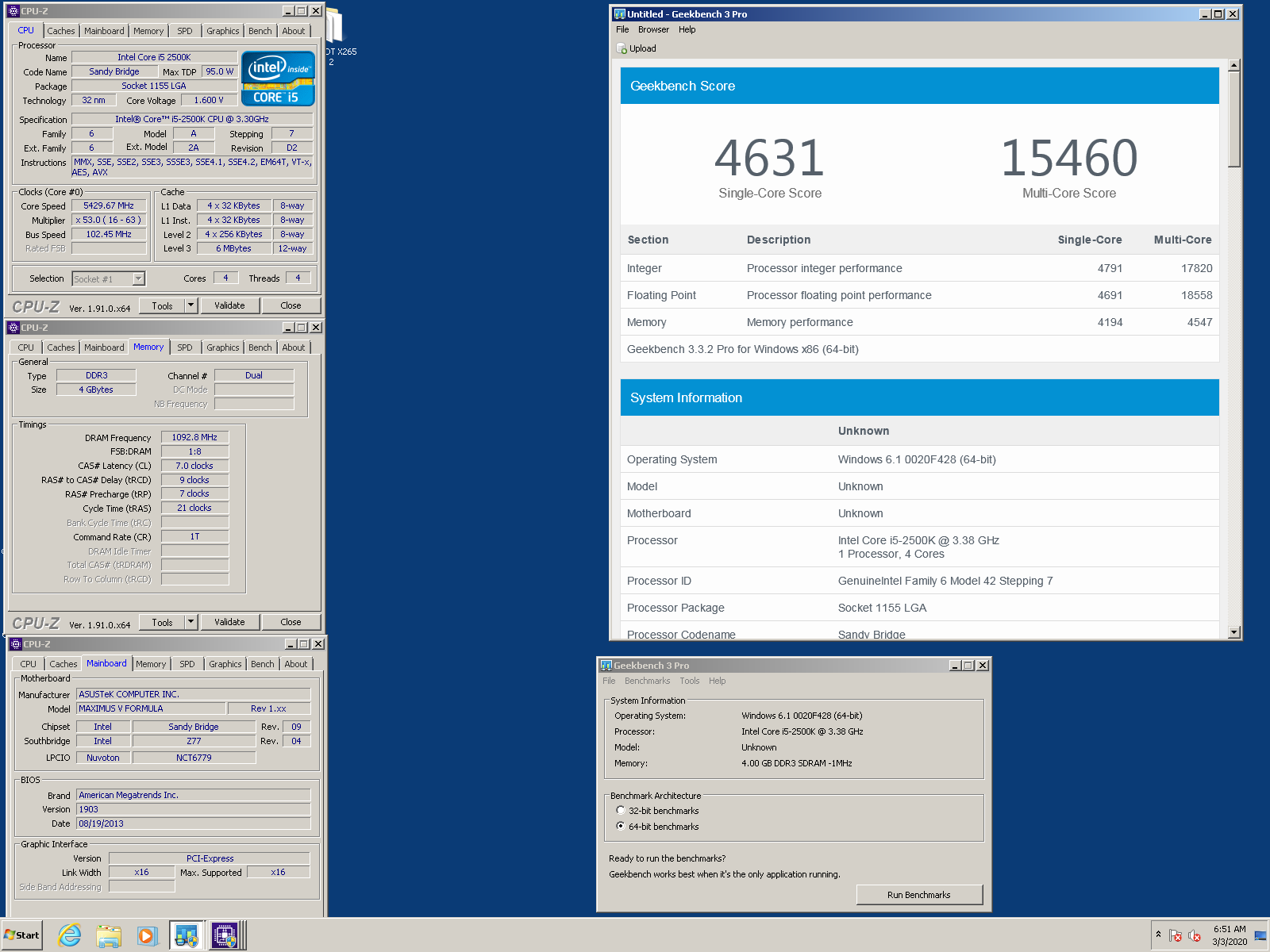Click the Integer row in Geekbench results
1270x952 pixels.
920,268
